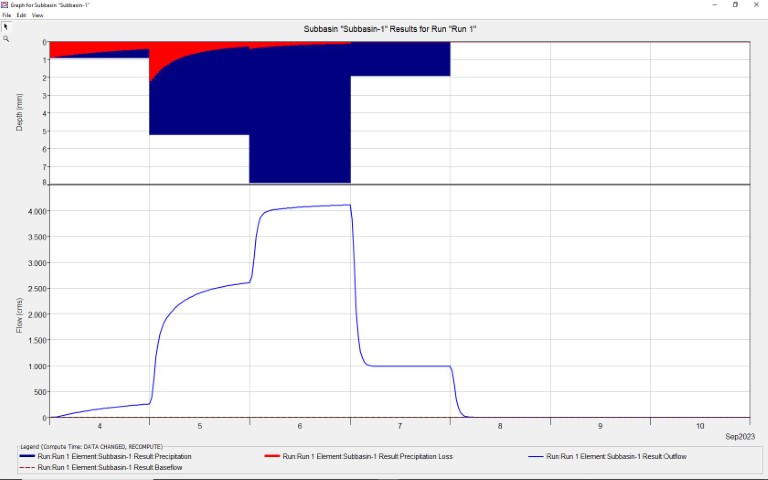The width and height of the screenshot is (768, 480).
Task: Click the outflow curve peak plateau
Action: (x=300, y=207)
